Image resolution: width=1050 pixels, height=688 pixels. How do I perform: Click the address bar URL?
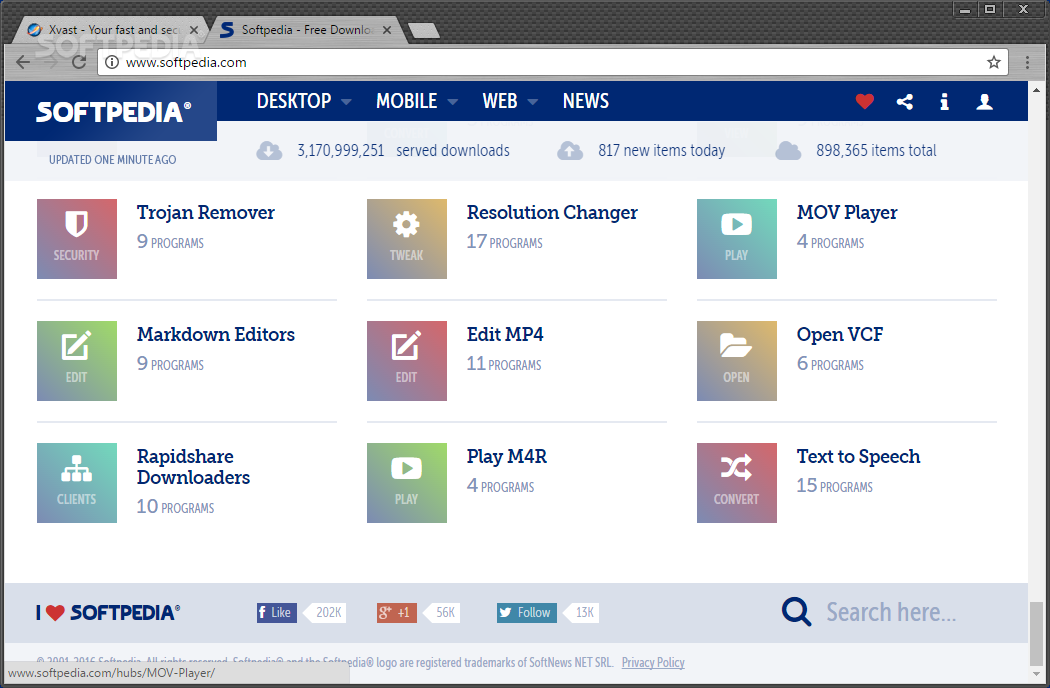(186, 62)
